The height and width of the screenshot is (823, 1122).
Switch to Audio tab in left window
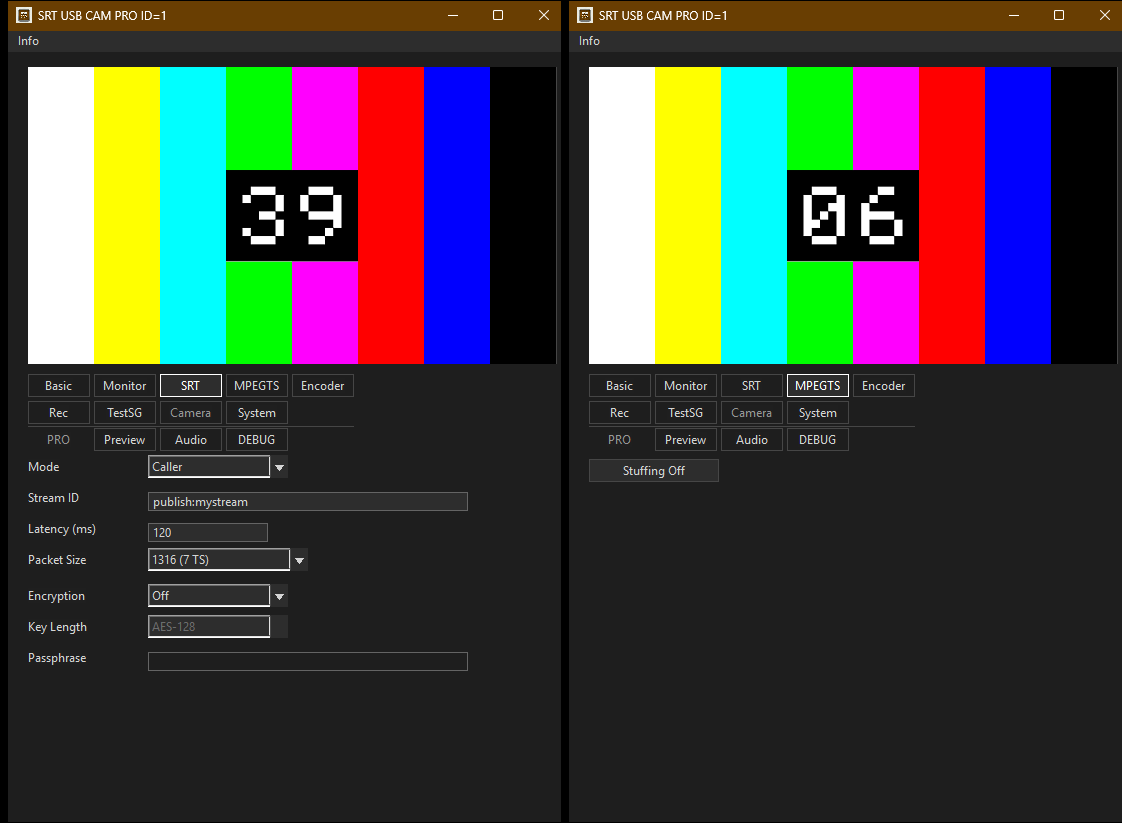coord(190,440)
